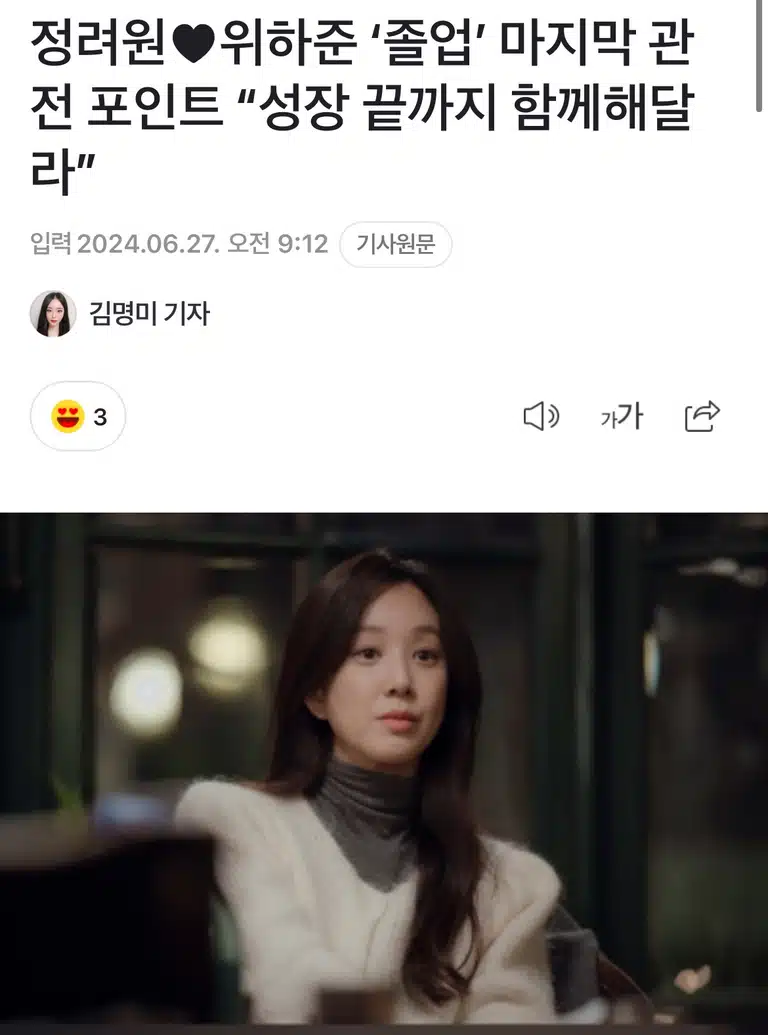Click the quote “성장 끝까지 함께해달 in headline
This screenshot has height=1035, width=768.
463,108
